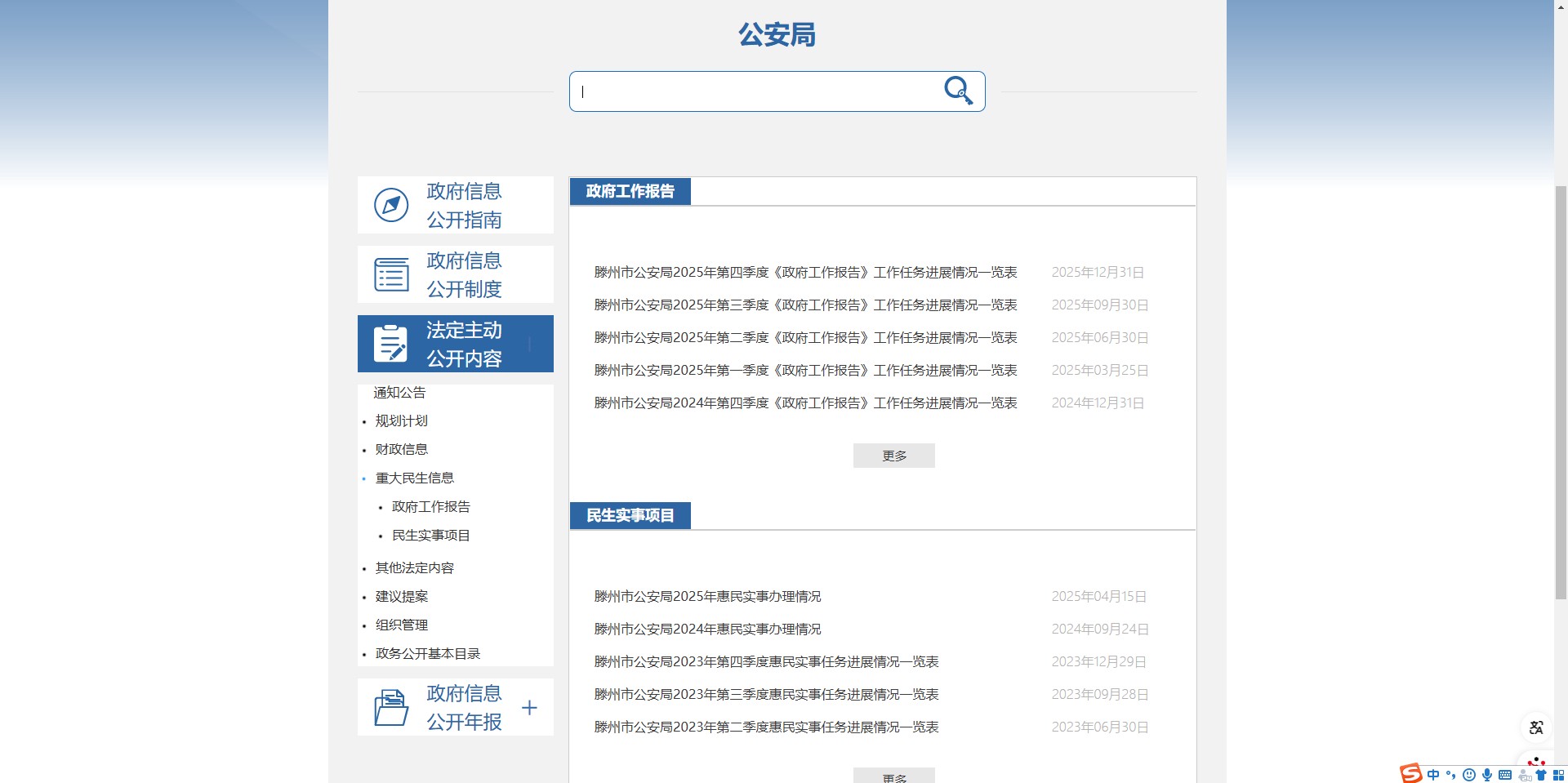Toggle Chinese/English input with the 中 icon
Viewport: 1568px width, 783px height.
pos(1433,776)
